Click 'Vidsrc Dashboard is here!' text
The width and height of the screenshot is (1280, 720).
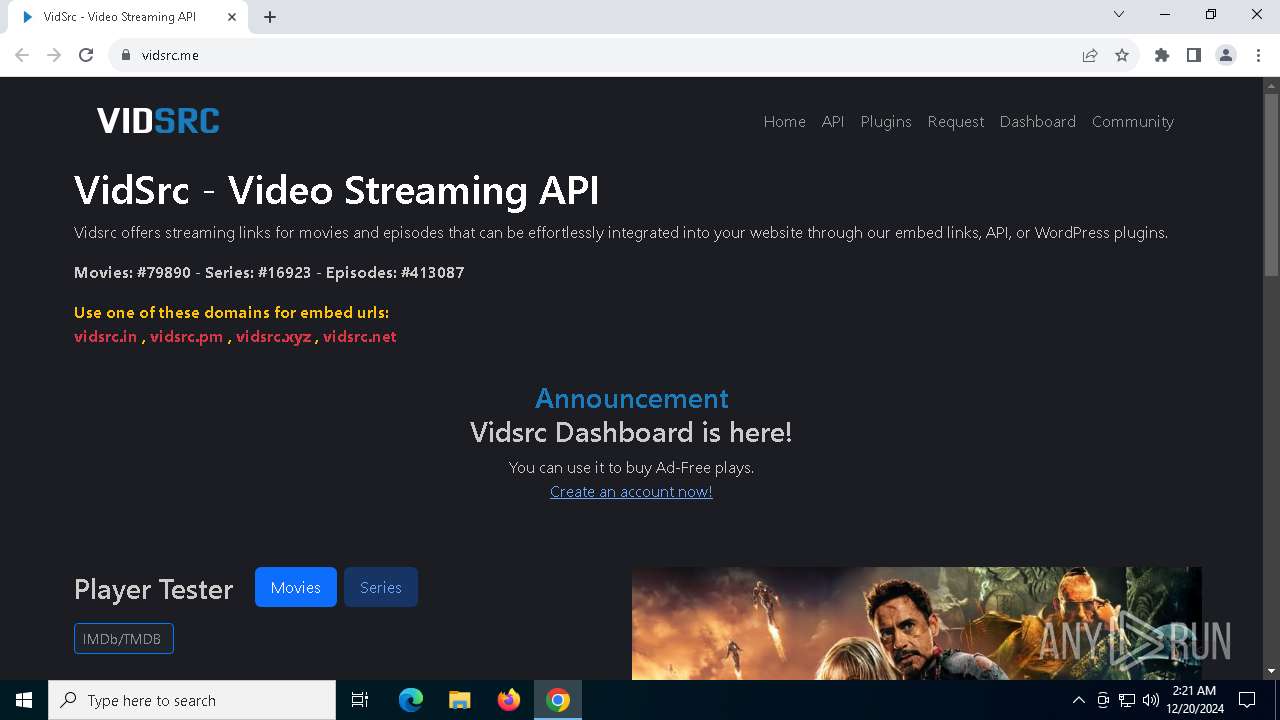point(631,432)
